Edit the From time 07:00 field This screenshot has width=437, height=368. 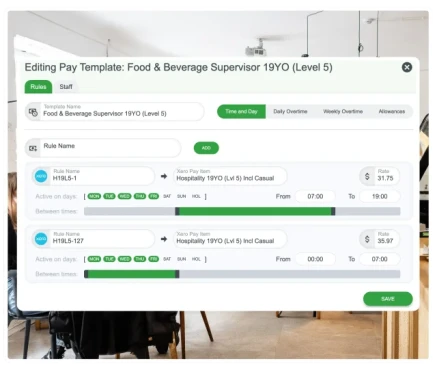click(315, 196)
